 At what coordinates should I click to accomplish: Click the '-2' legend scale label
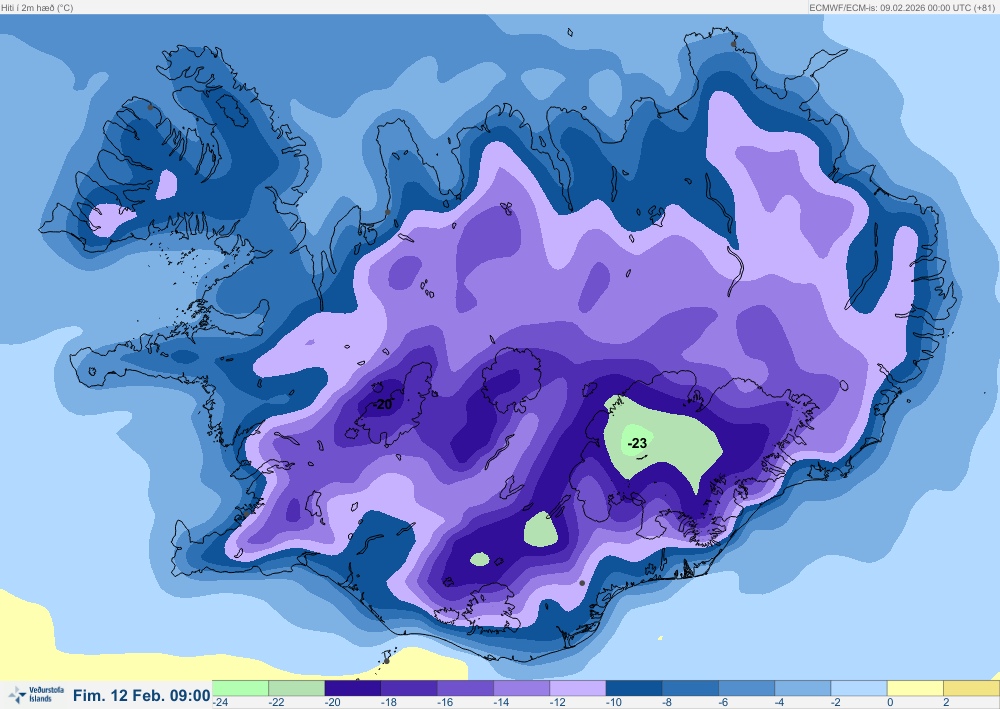click(835, 702)
